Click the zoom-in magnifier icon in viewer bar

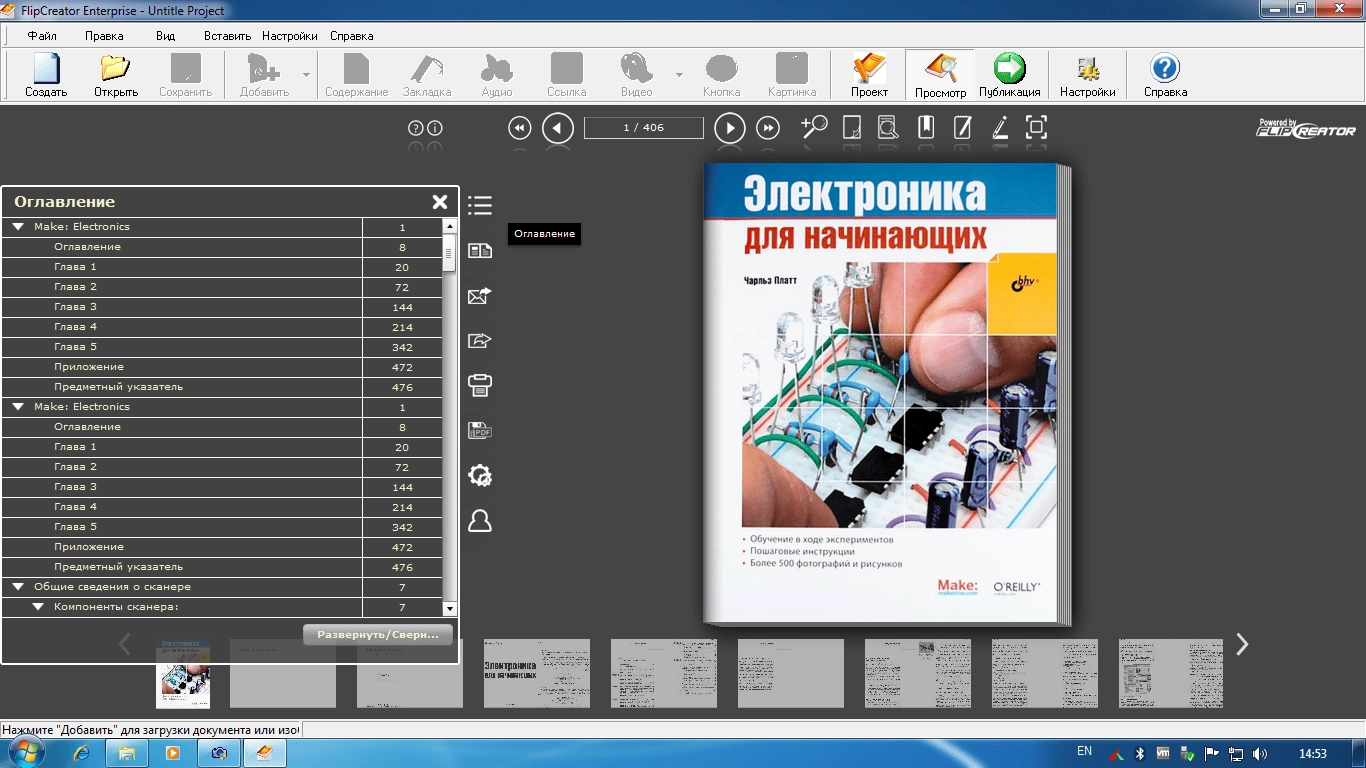[x=814, y=127]
